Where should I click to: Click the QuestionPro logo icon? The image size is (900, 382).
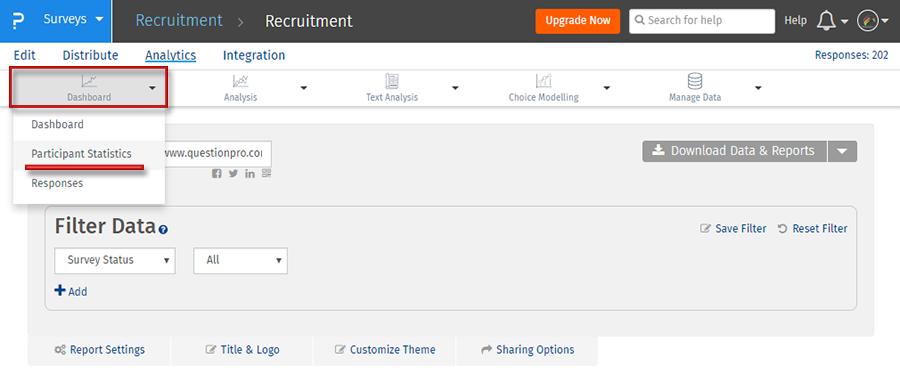18,21
